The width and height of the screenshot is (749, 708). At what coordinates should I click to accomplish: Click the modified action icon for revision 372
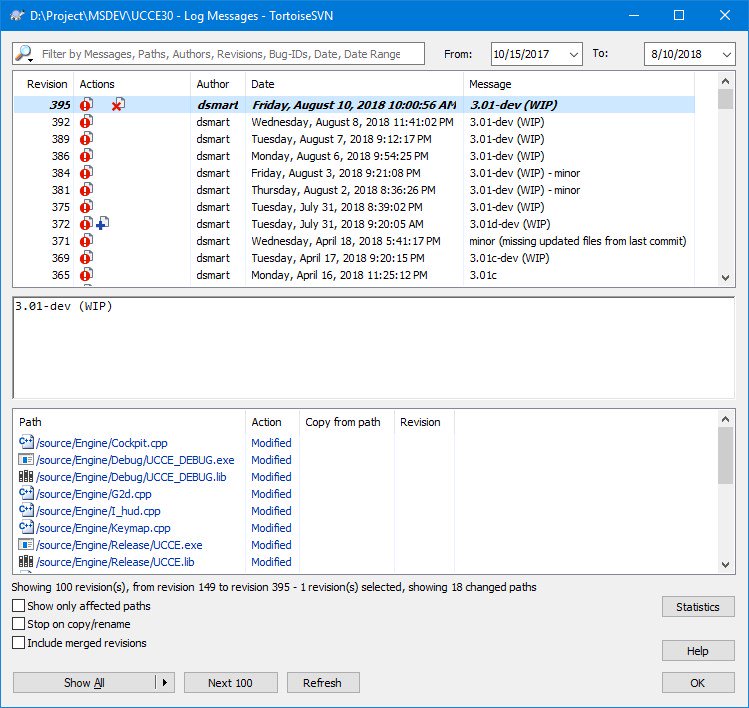coord(86,224)
